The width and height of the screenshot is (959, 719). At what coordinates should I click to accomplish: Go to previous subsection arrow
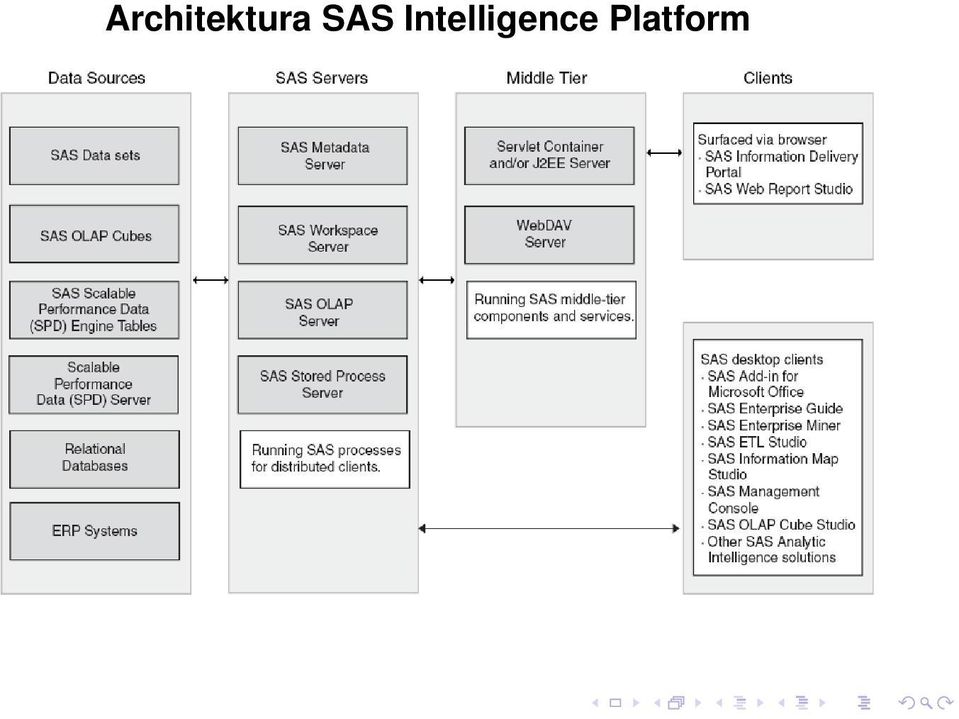click(719, 702)
